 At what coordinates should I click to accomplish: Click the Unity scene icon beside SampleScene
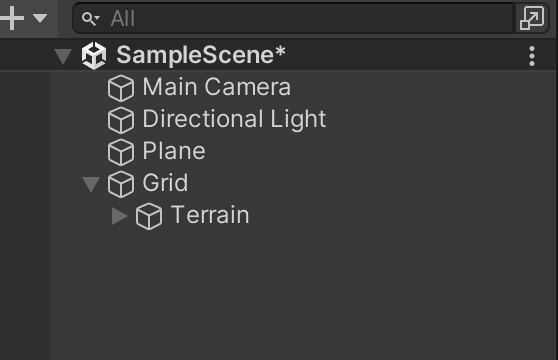tap(94, 55)
